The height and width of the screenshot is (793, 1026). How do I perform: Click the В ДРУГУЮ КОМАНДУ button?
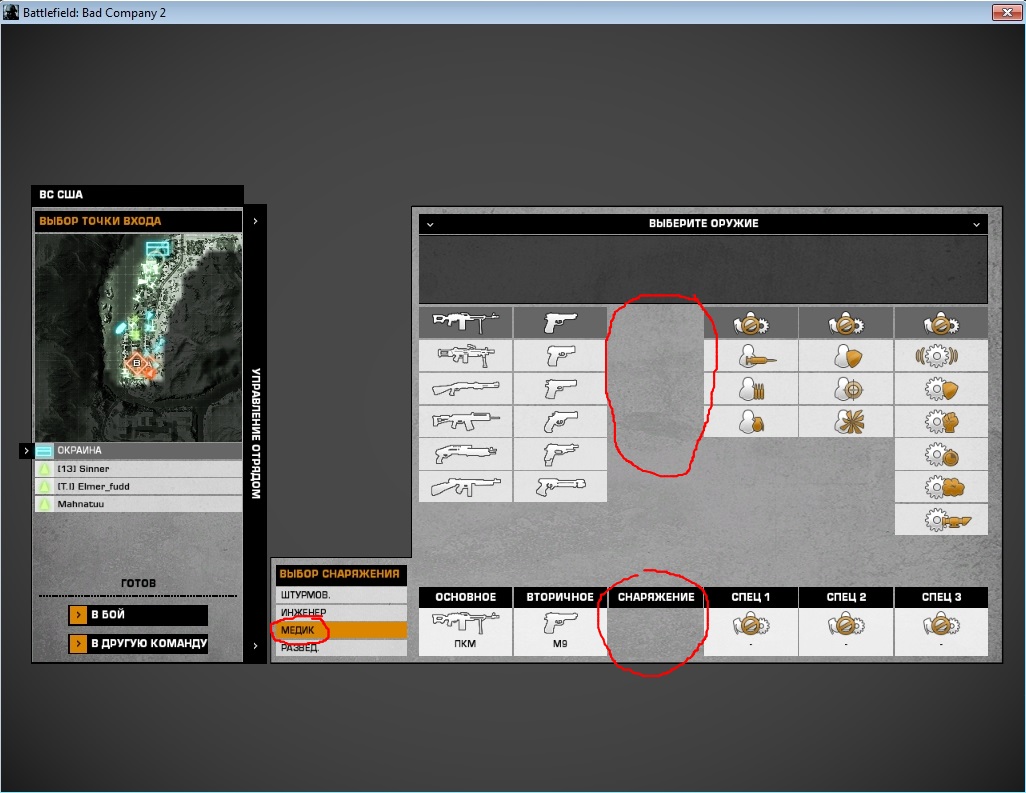[x=138, y=643]
